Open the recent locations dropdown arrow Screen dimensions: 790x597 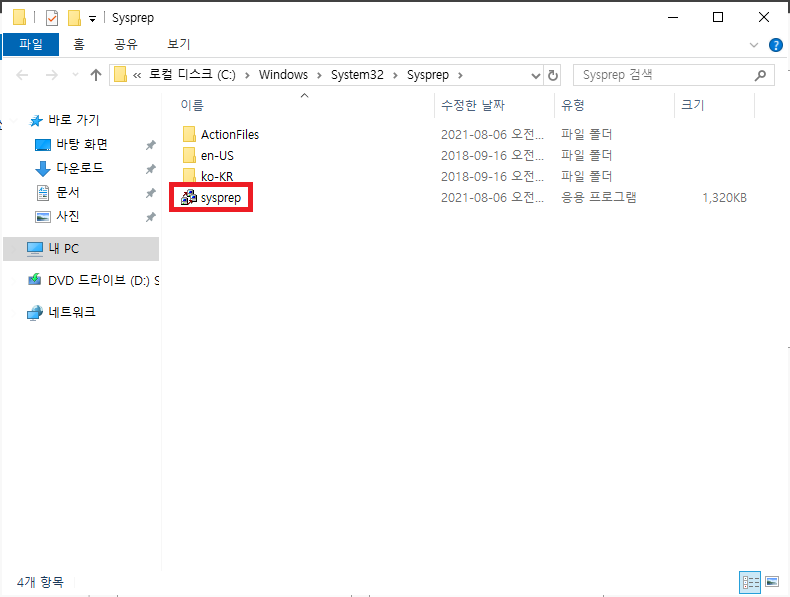[x=75, y=75]
